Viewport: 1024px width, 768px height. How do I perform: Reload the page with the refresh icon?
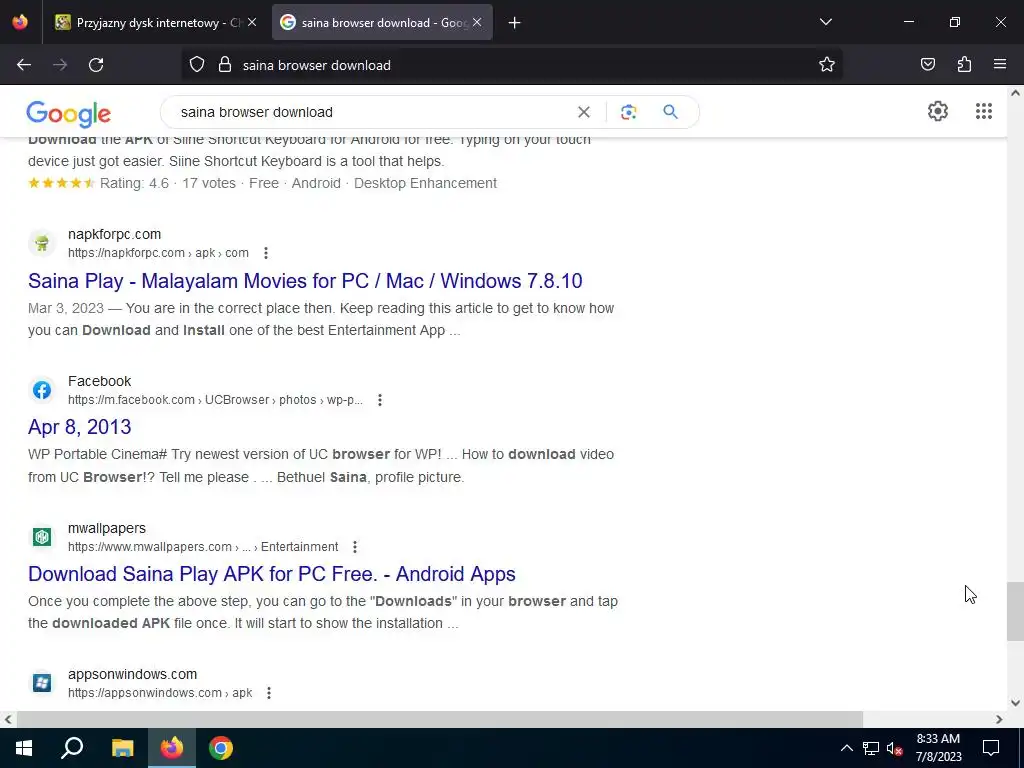pyautogui.click(x=96, y=65)
